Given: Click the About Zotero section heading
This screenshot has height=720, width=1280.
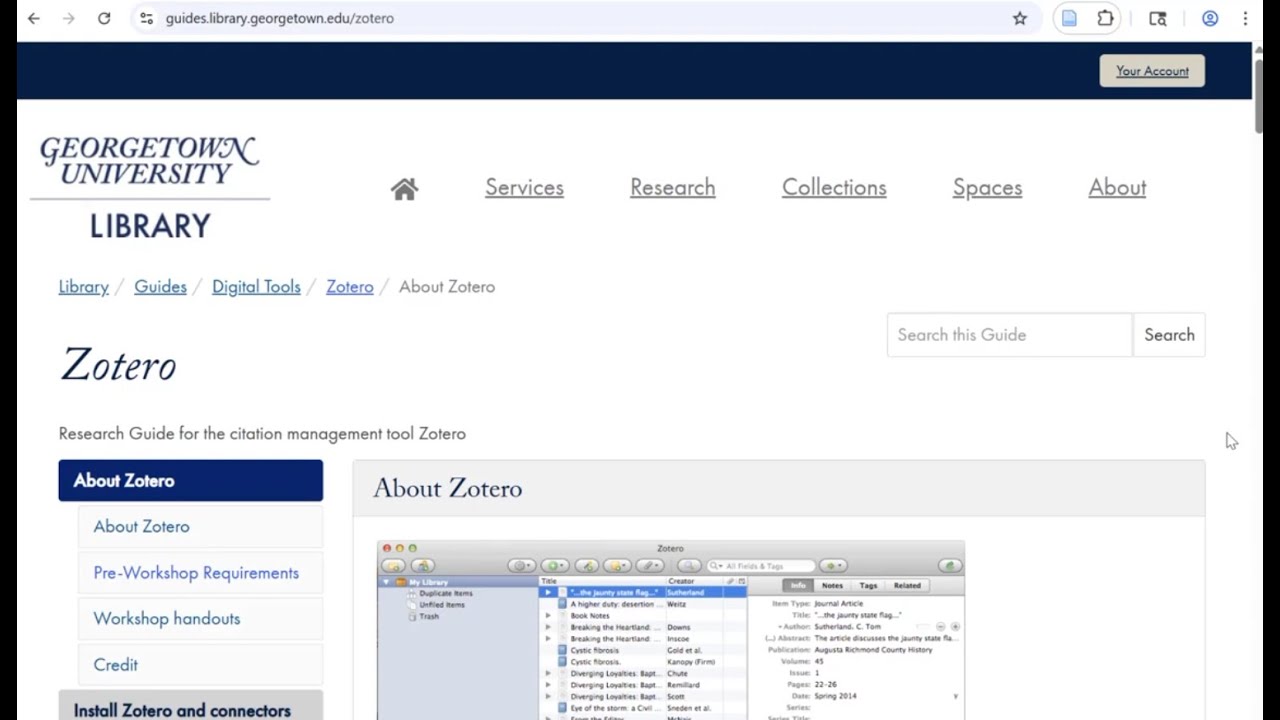Looking at the screenshot, I should coord(448,488).
